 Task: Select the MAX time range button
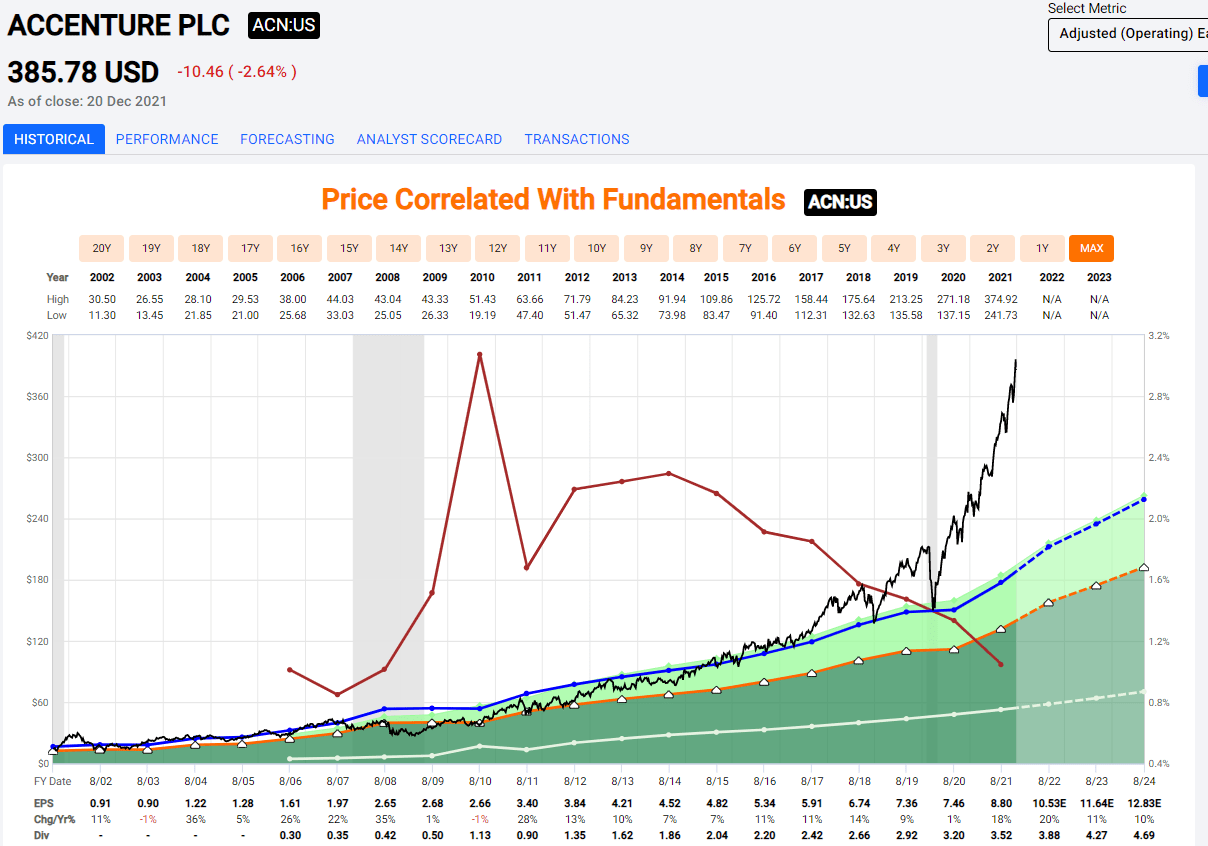[1091, 248]
